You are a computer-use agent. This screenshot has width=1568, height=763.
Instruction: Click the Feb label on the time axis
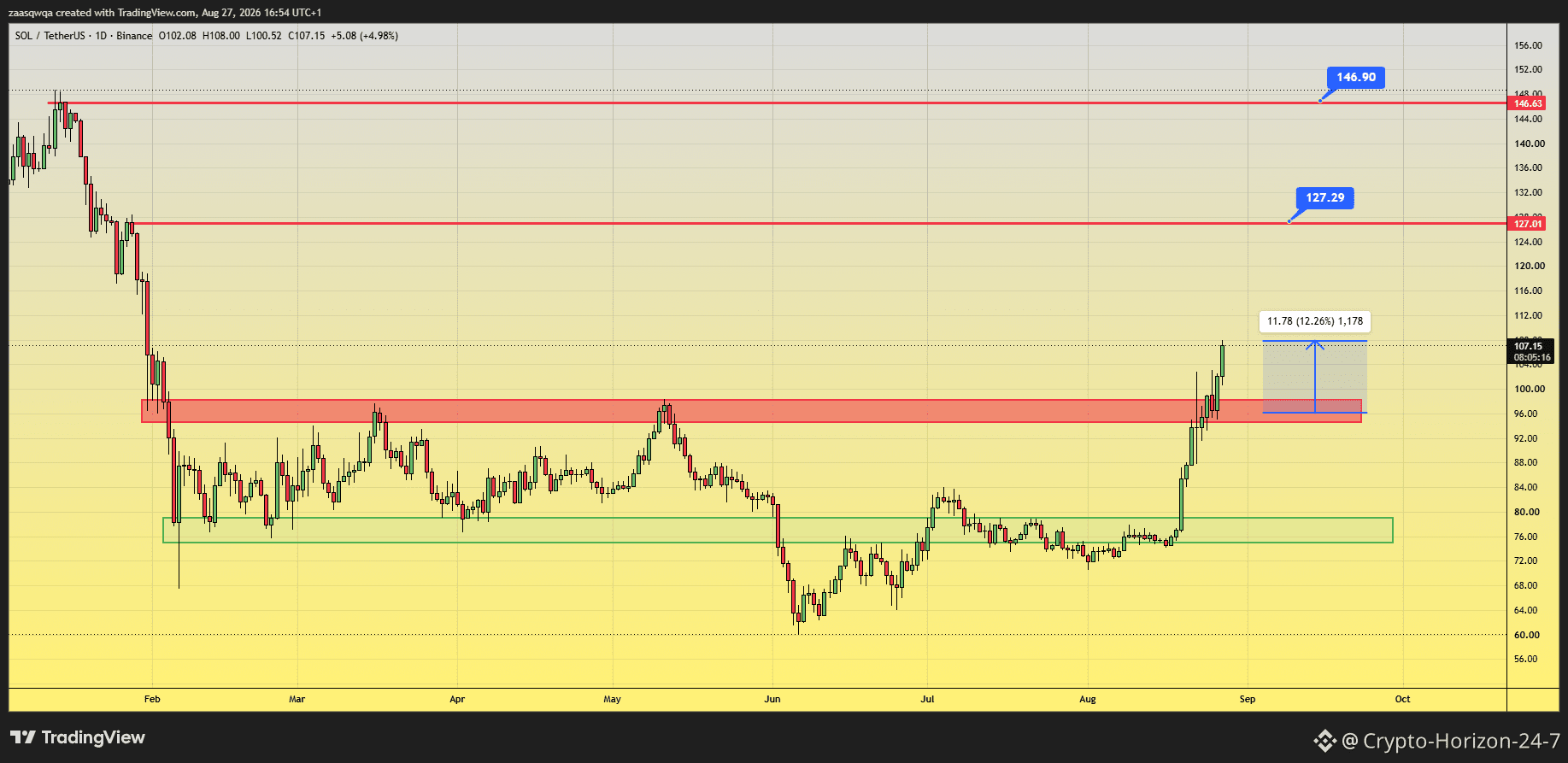click(152, 699)
